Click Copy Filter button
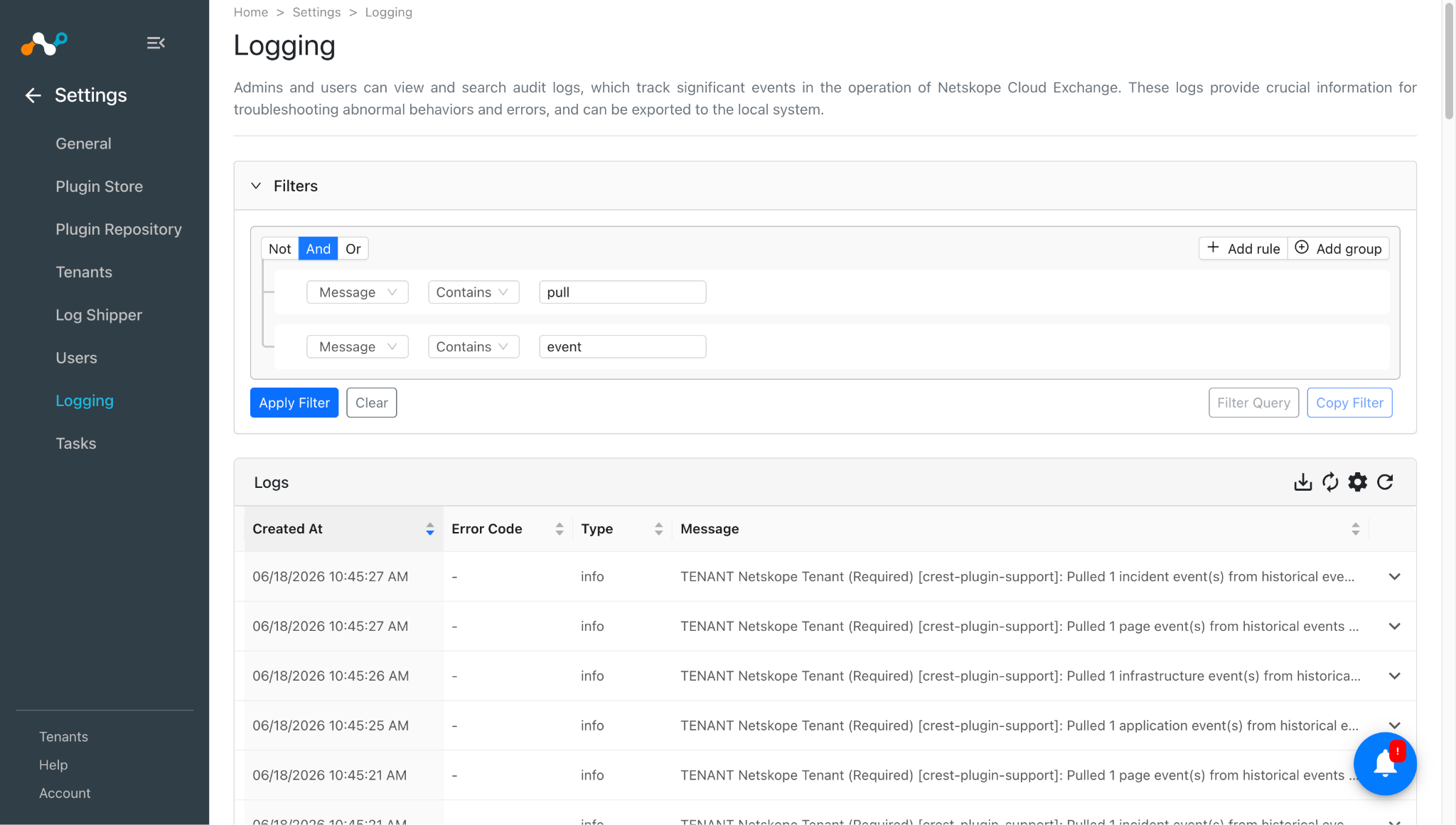1456x825 pixels. coord(1350,403)
